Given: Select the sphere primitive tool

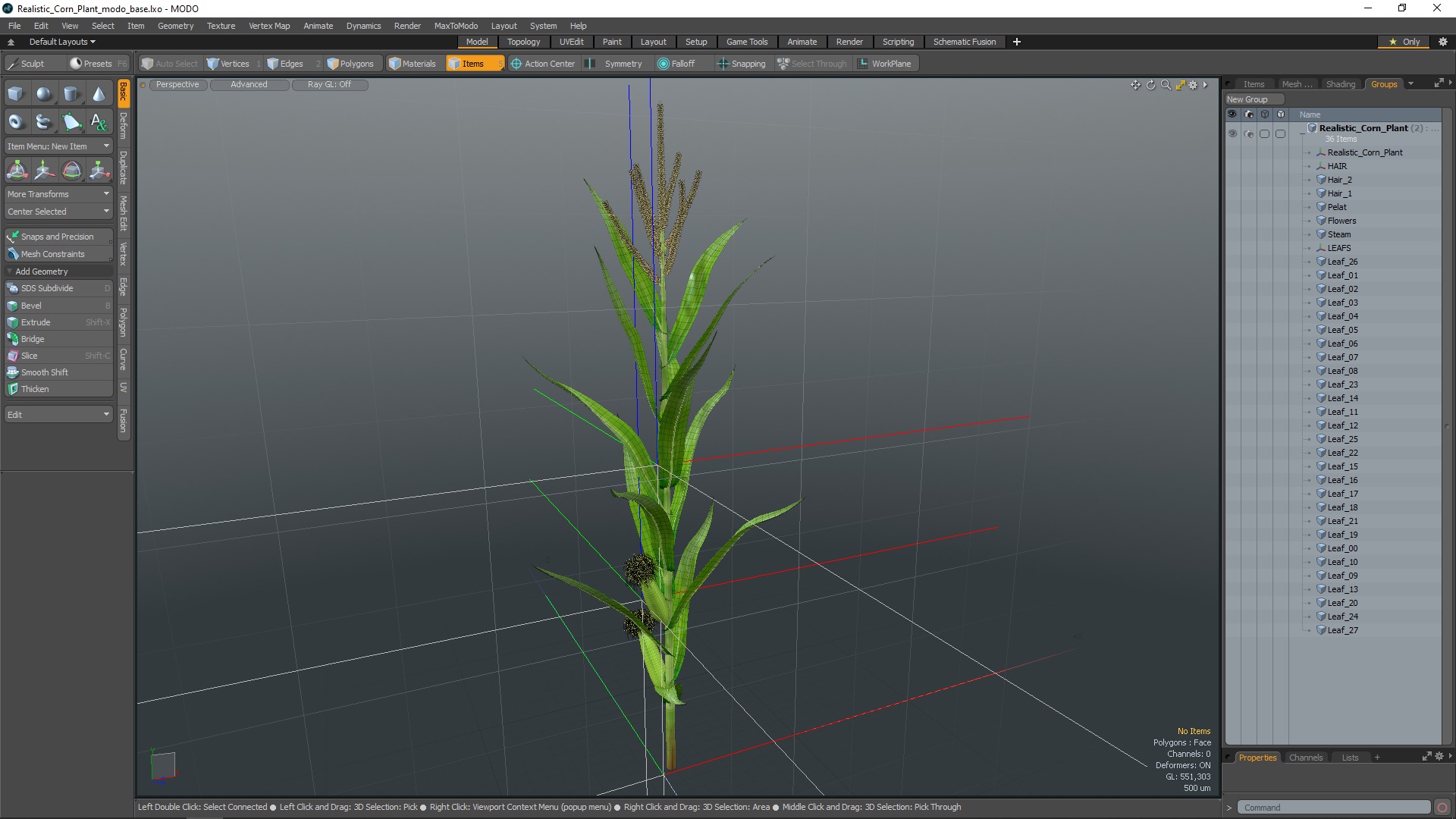Looking at the screenshot, I should click(x=44, y=94).
